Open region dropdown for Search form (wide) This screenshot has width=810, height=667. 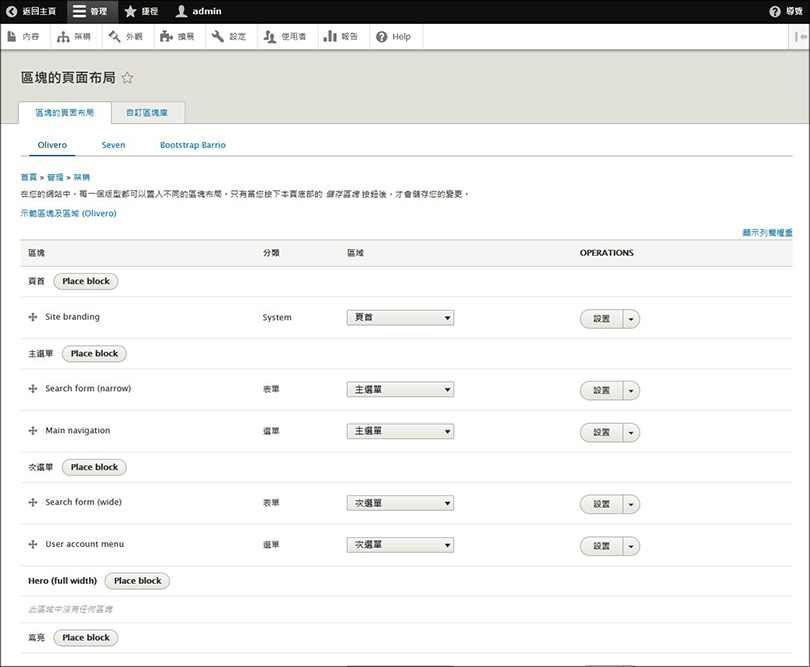pyautogui.click(x=400, y=503)
